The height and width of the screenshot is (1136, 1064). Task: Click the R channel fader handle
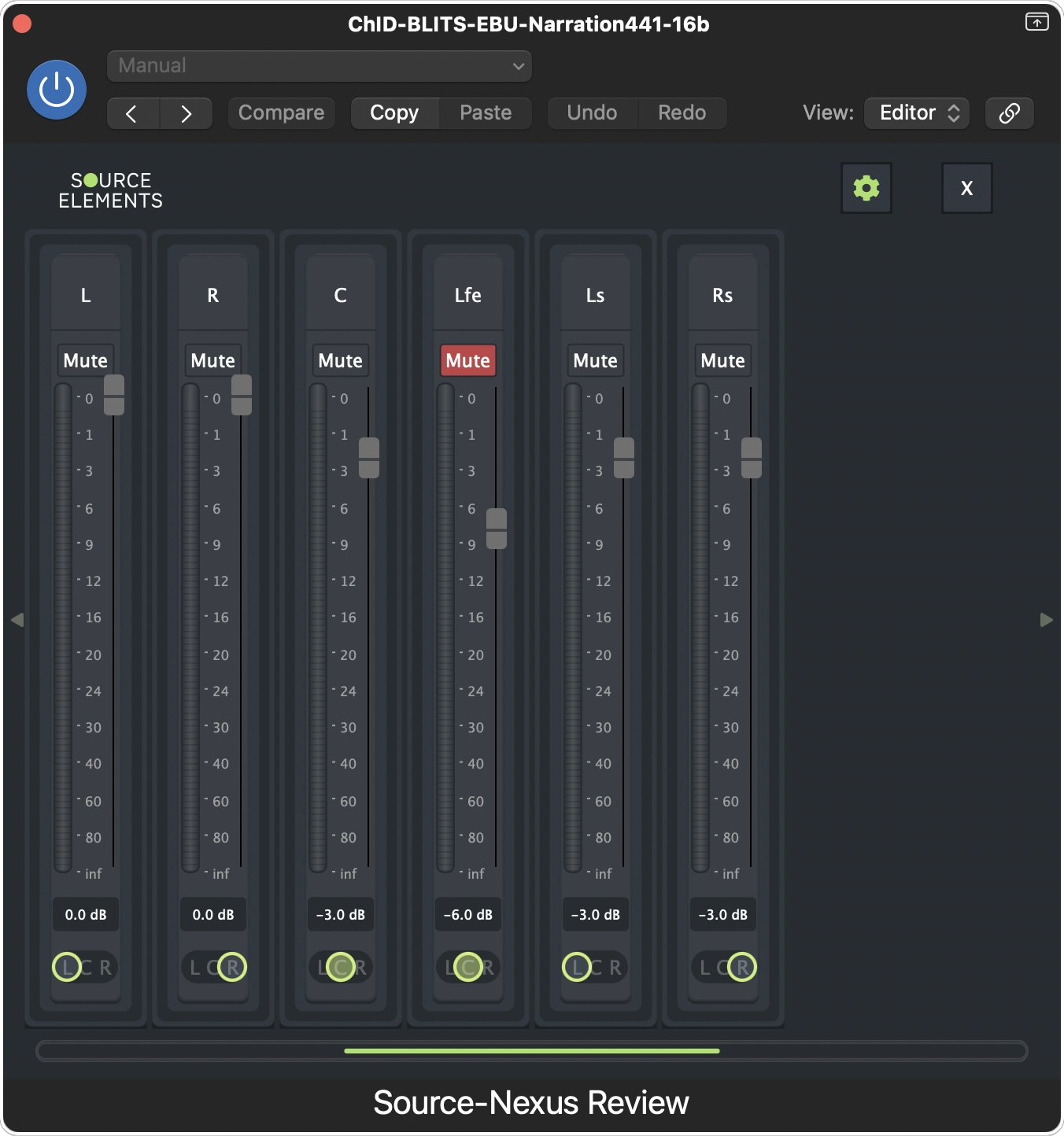[x=242, y=395]
